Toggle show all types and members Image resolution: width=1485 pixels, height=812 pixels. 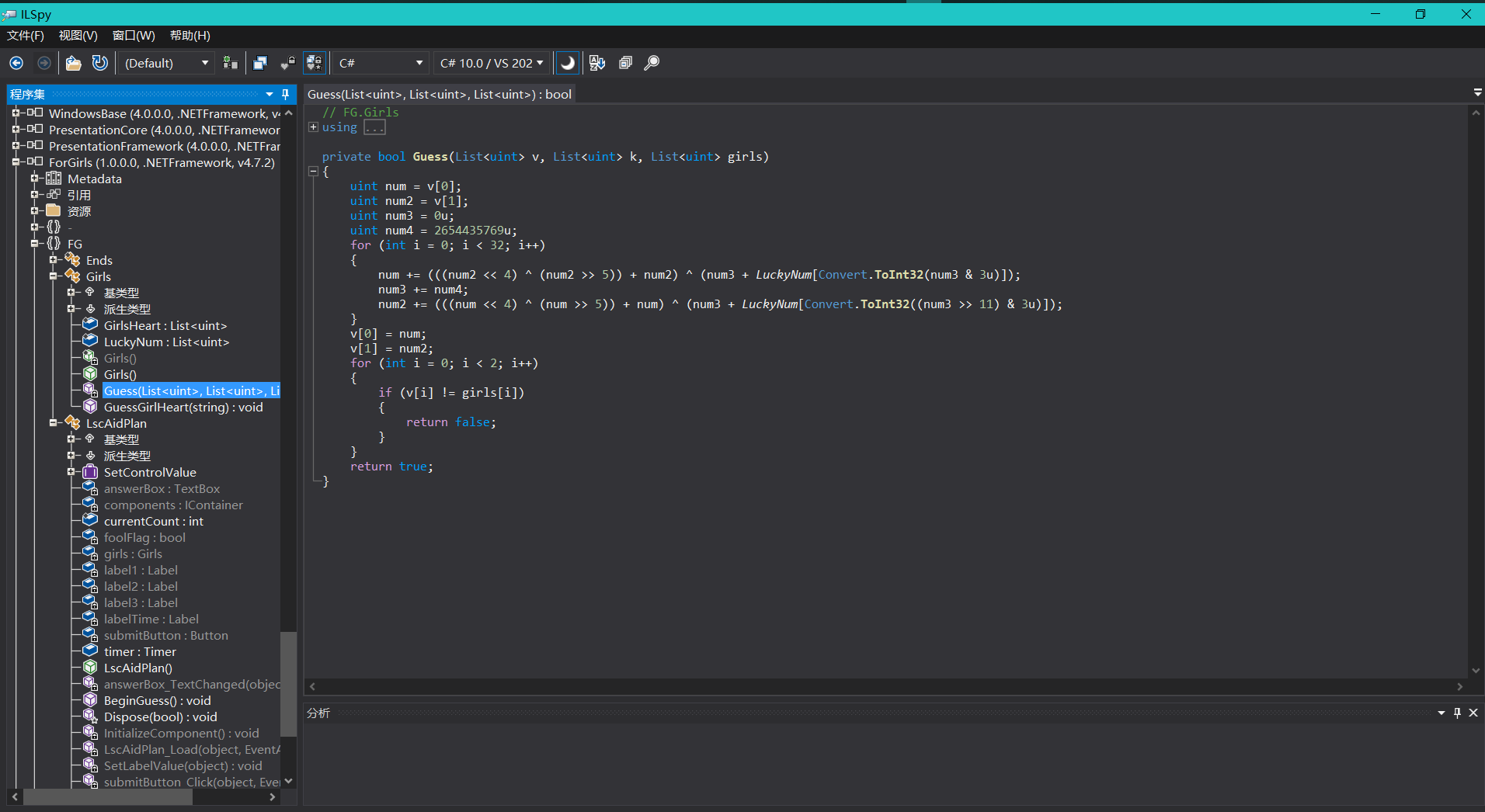(315, 63)
